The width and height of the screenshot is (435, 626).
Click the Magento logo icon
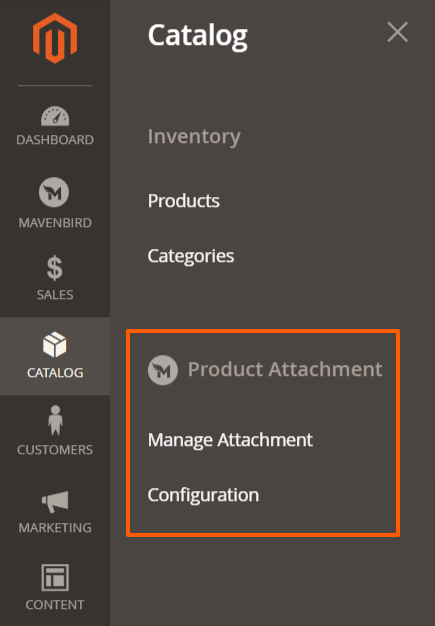point(55,38)
